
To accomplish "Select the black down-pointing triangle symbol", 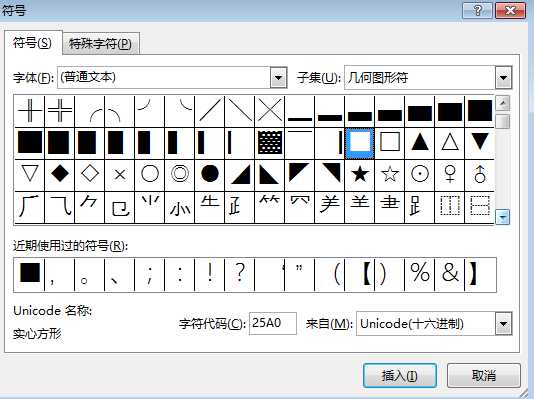I will tap(480, 143).
